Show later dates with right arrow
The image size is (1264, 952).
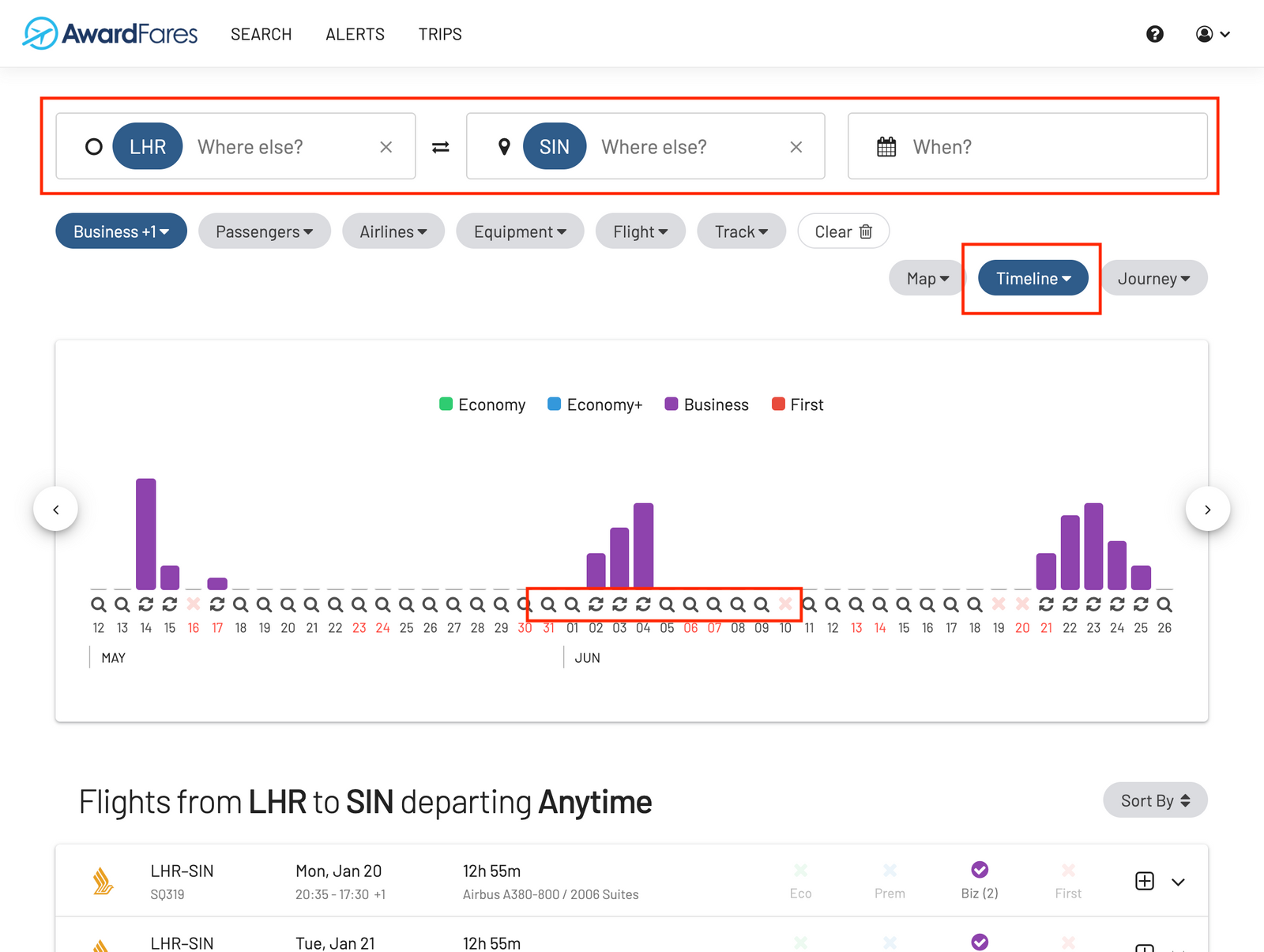(x=1208, y=510)
